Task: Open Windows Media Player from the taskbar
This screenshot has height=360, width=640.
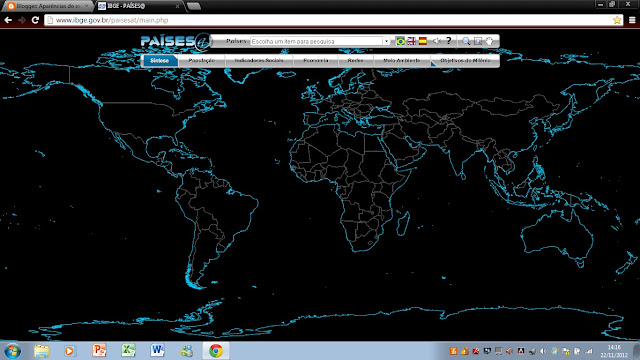Action: 69,351
